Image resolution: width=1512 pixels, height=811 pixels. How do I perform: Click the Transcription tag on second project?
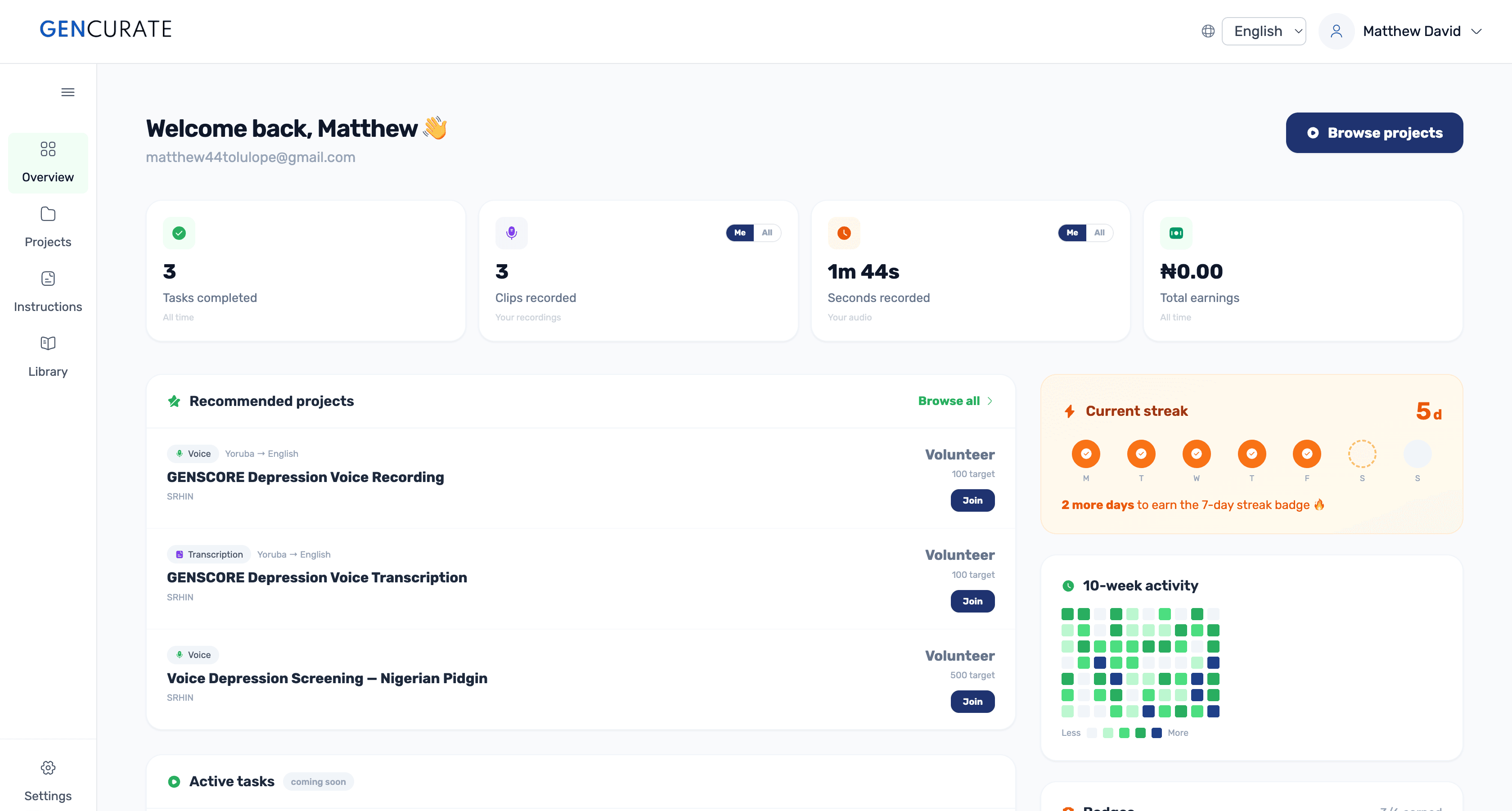click(x=209, y=554)
